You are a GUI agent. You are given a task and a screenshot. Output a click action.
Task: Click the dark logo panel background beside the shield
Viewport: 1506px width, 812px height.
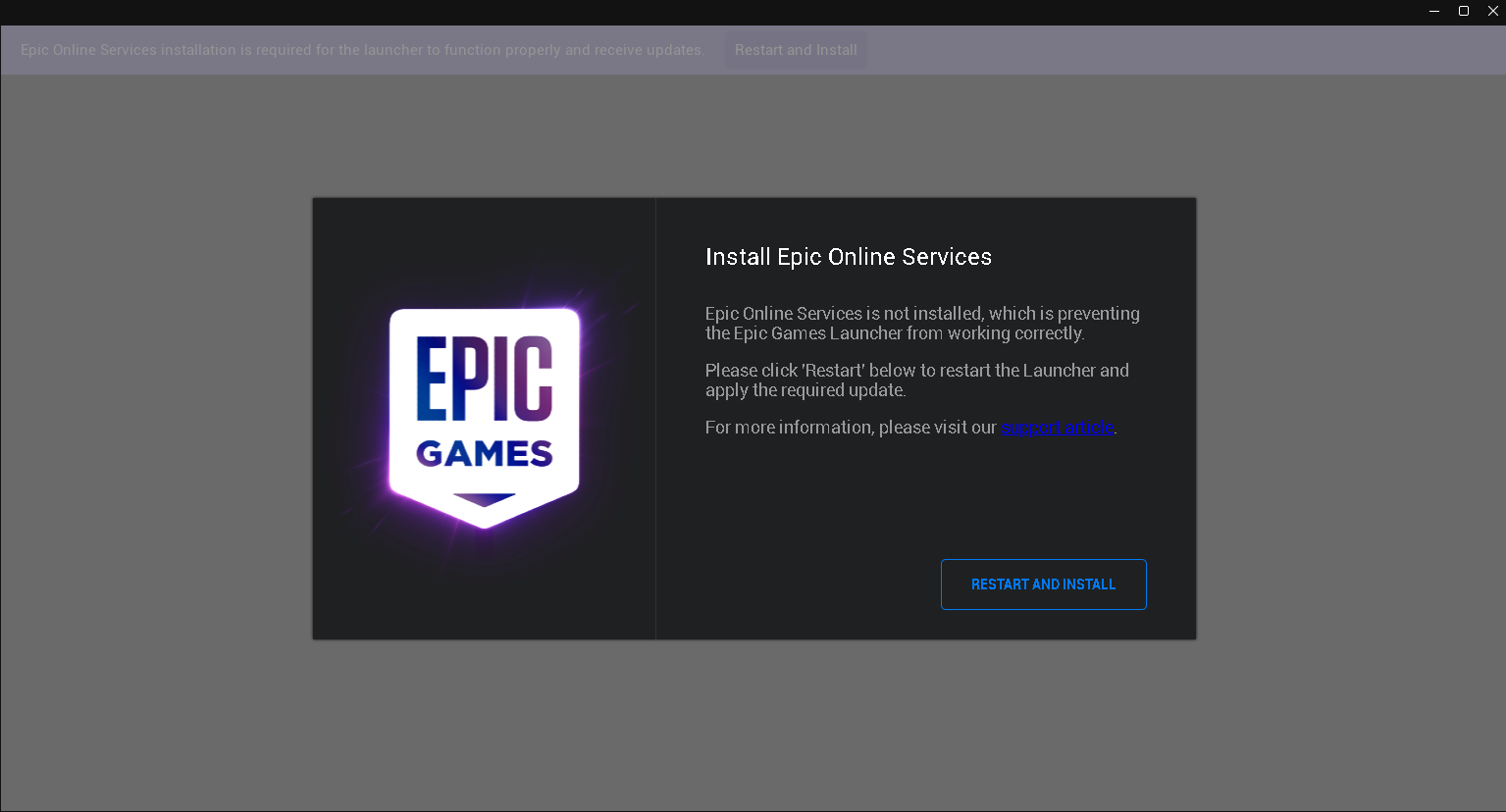tap(351, 588)
